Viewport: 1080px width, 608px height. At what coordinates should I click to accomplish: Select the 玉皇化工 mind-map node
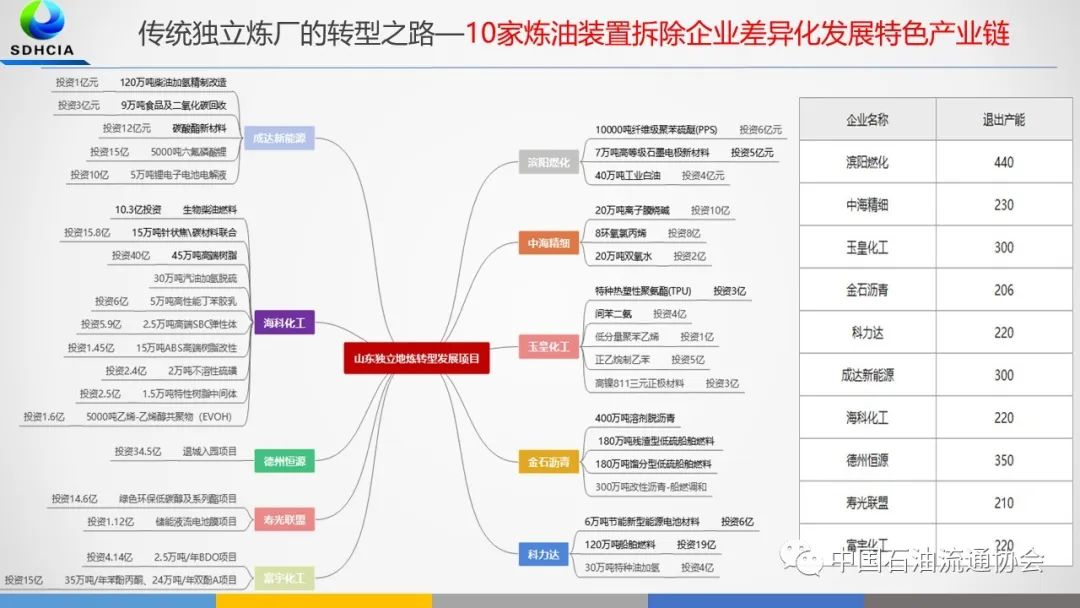tap(548, 346)
